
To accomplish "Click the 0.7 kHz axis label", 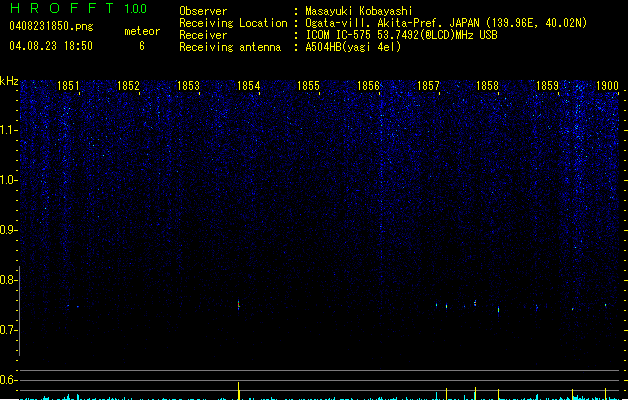I will (x=8, y=330).
